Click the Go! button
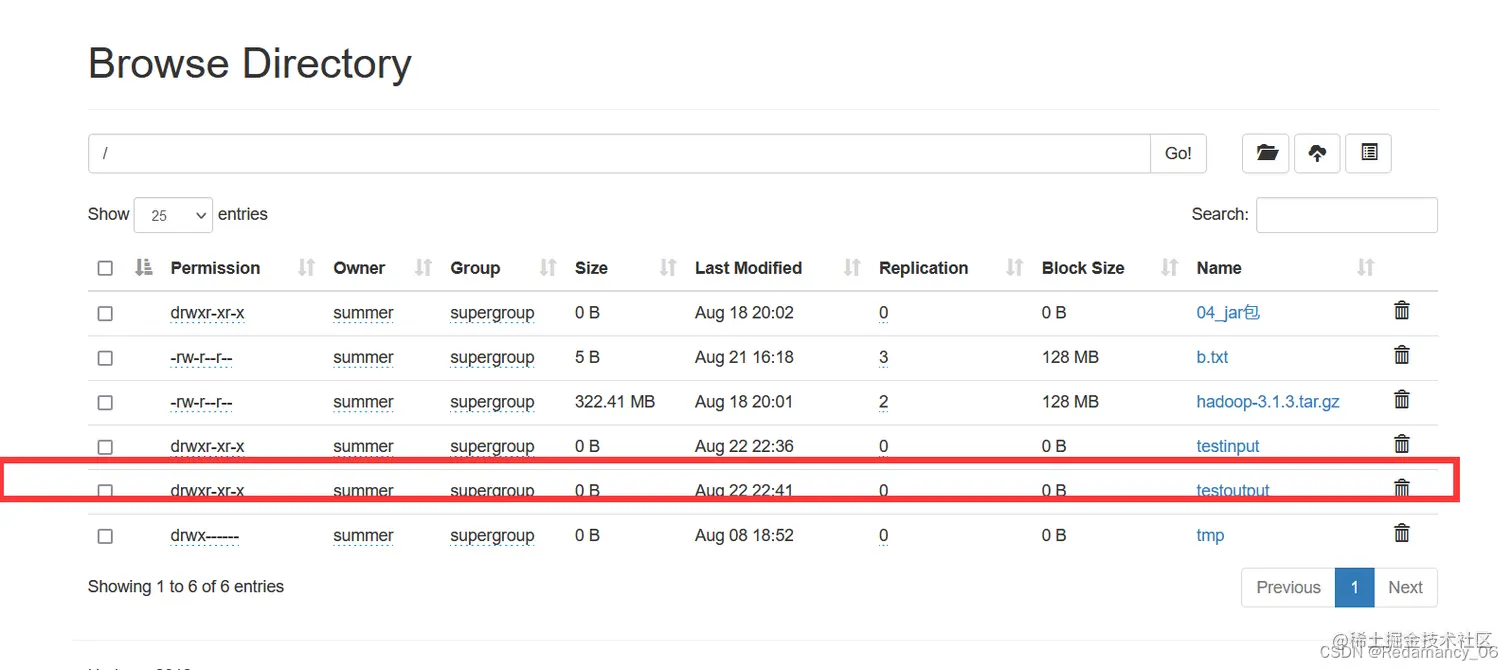 [x=1178, y=153]
